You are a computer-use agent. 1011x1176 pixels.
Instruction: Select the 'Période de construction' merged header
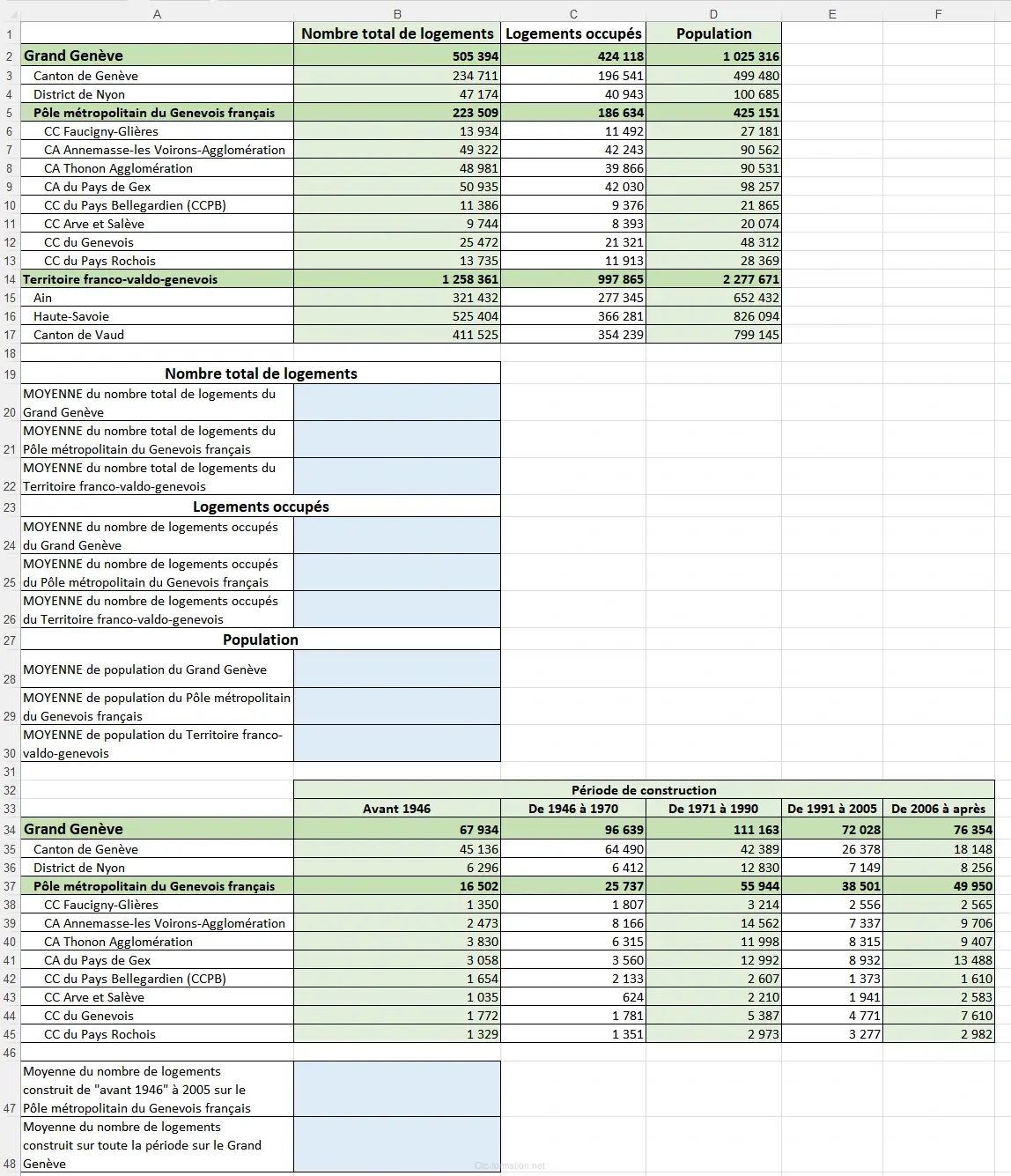[644, 790]
